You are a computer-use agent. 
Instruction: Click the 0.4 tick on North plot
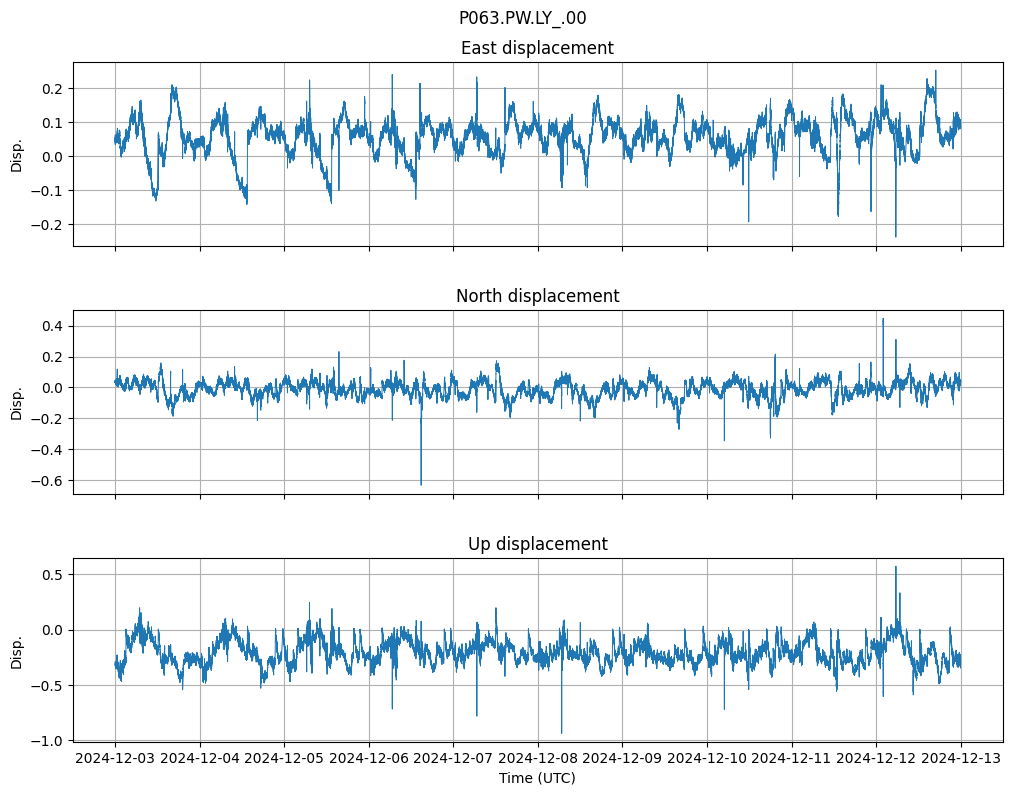(52, 326)
